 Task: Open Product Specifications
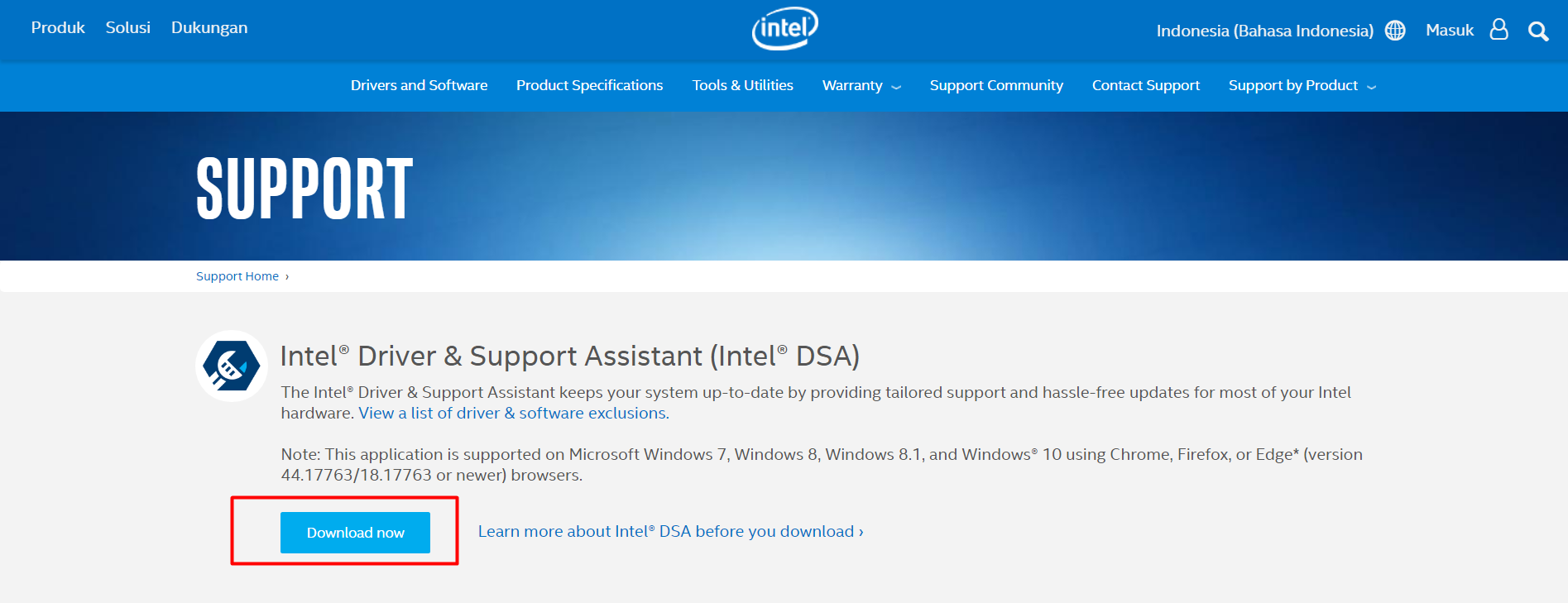[x=589, y=85]
